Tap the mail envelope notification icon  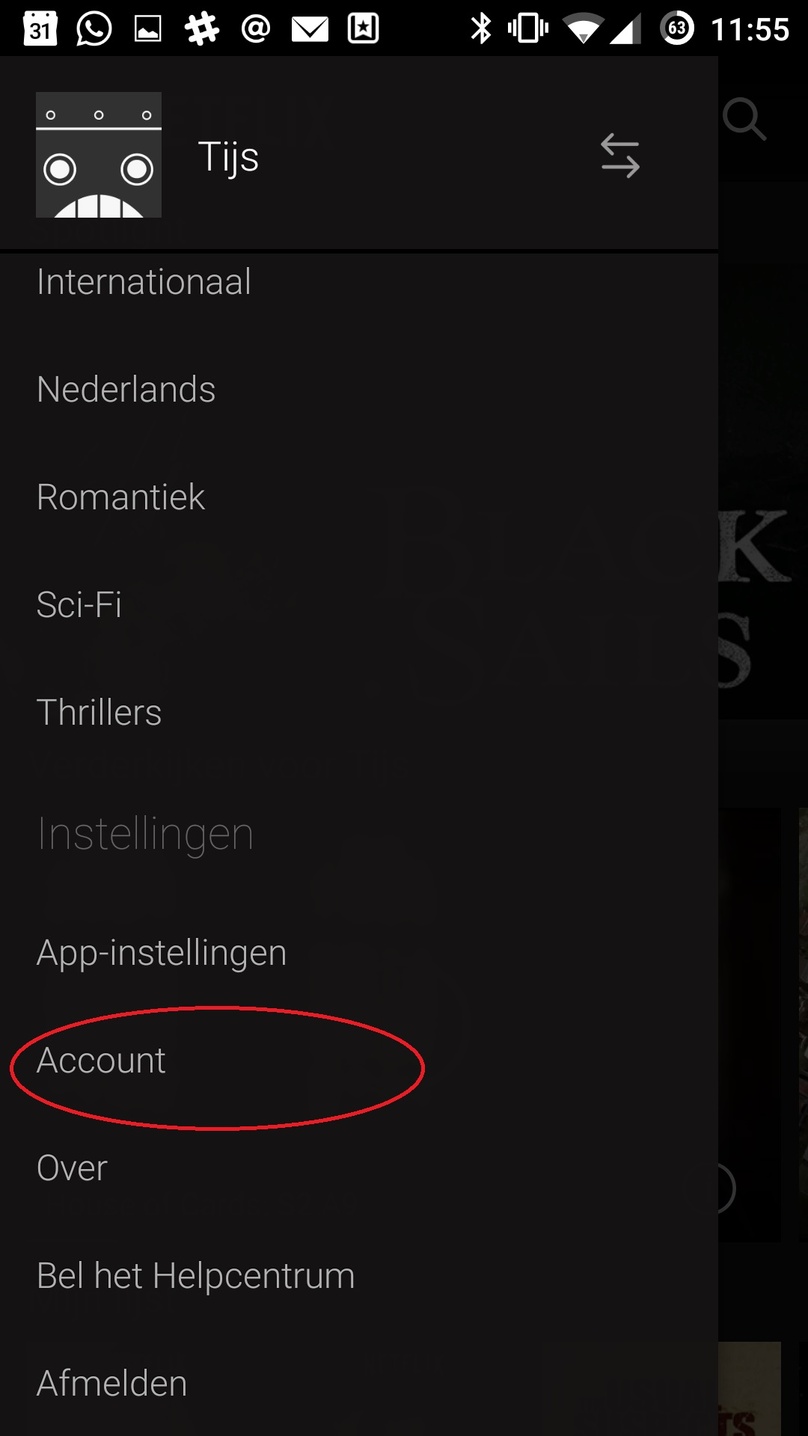click(310, 30)
